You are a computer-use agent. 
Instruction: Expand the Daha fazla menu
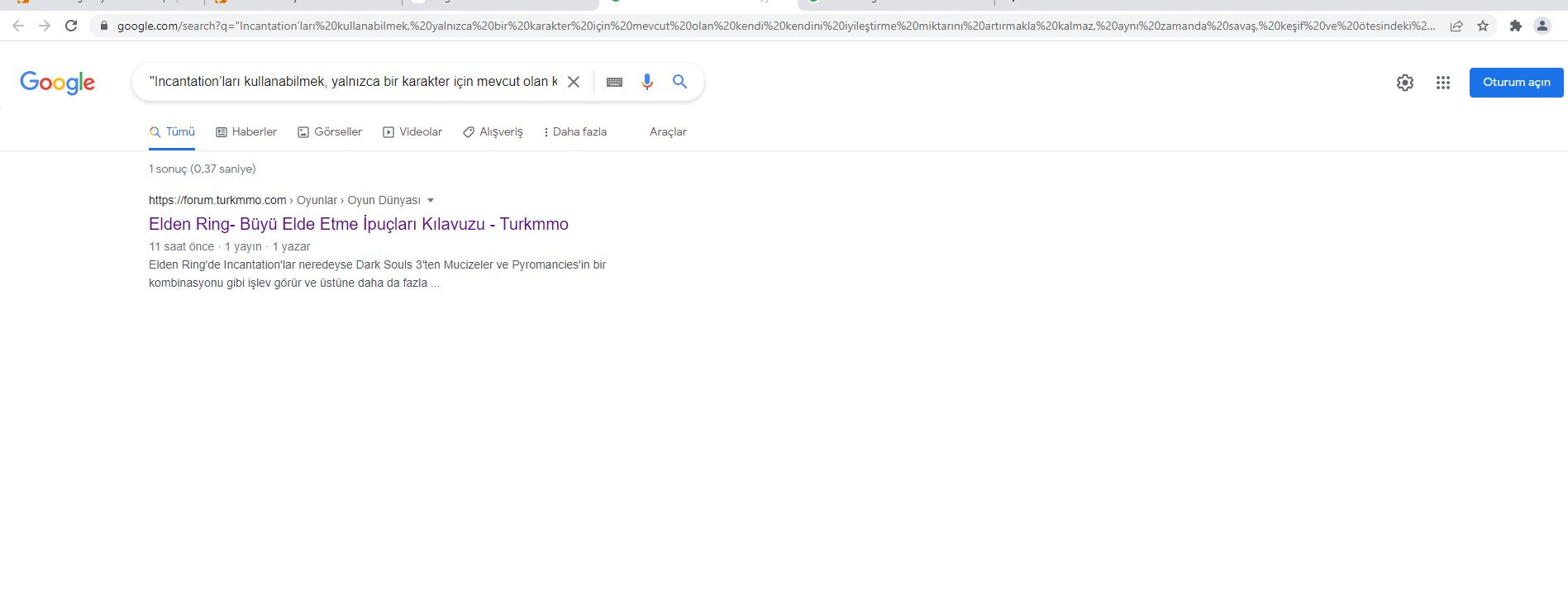[575, 132]
